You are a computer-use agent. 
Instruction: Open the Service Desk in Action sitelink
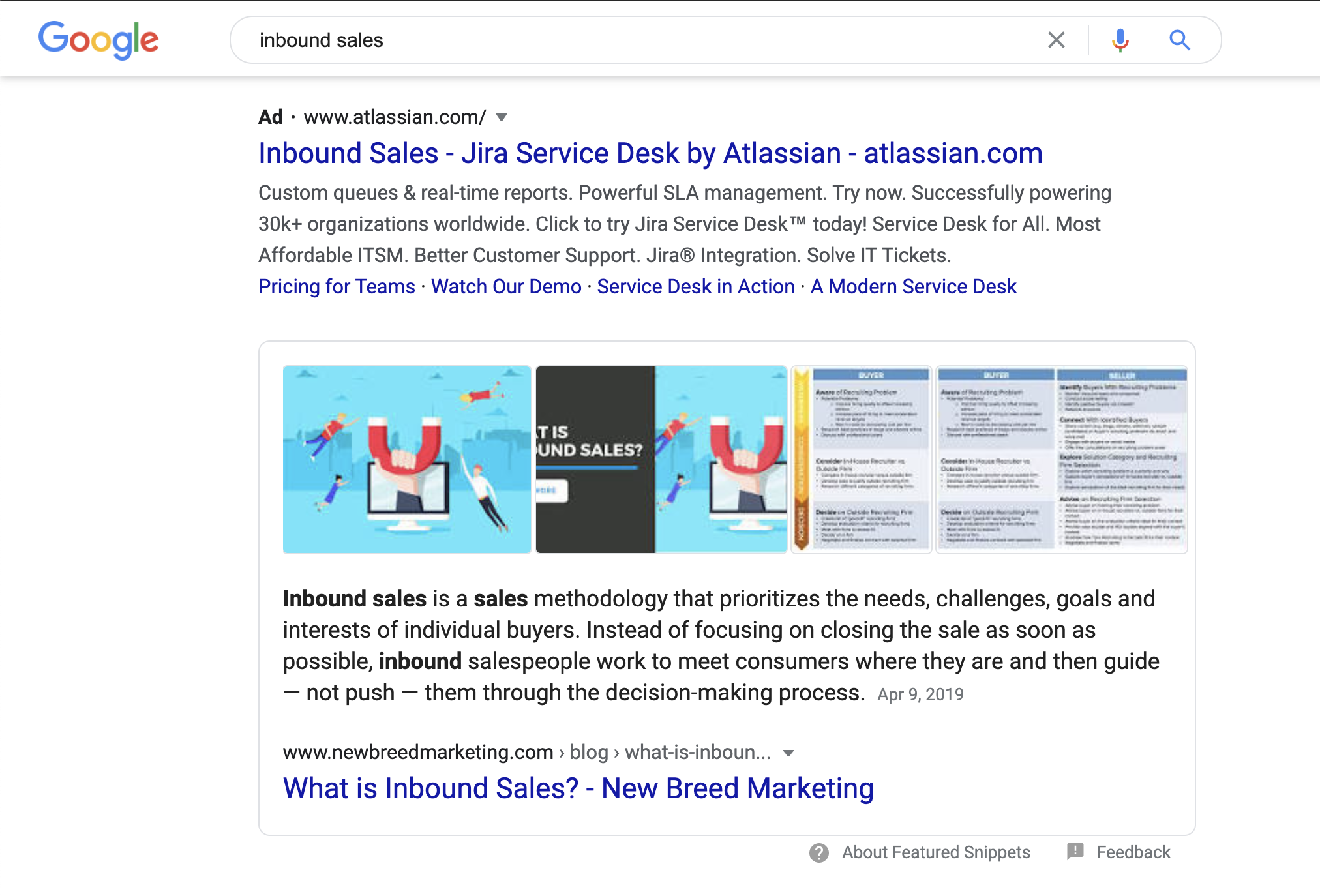pos(696,286)
